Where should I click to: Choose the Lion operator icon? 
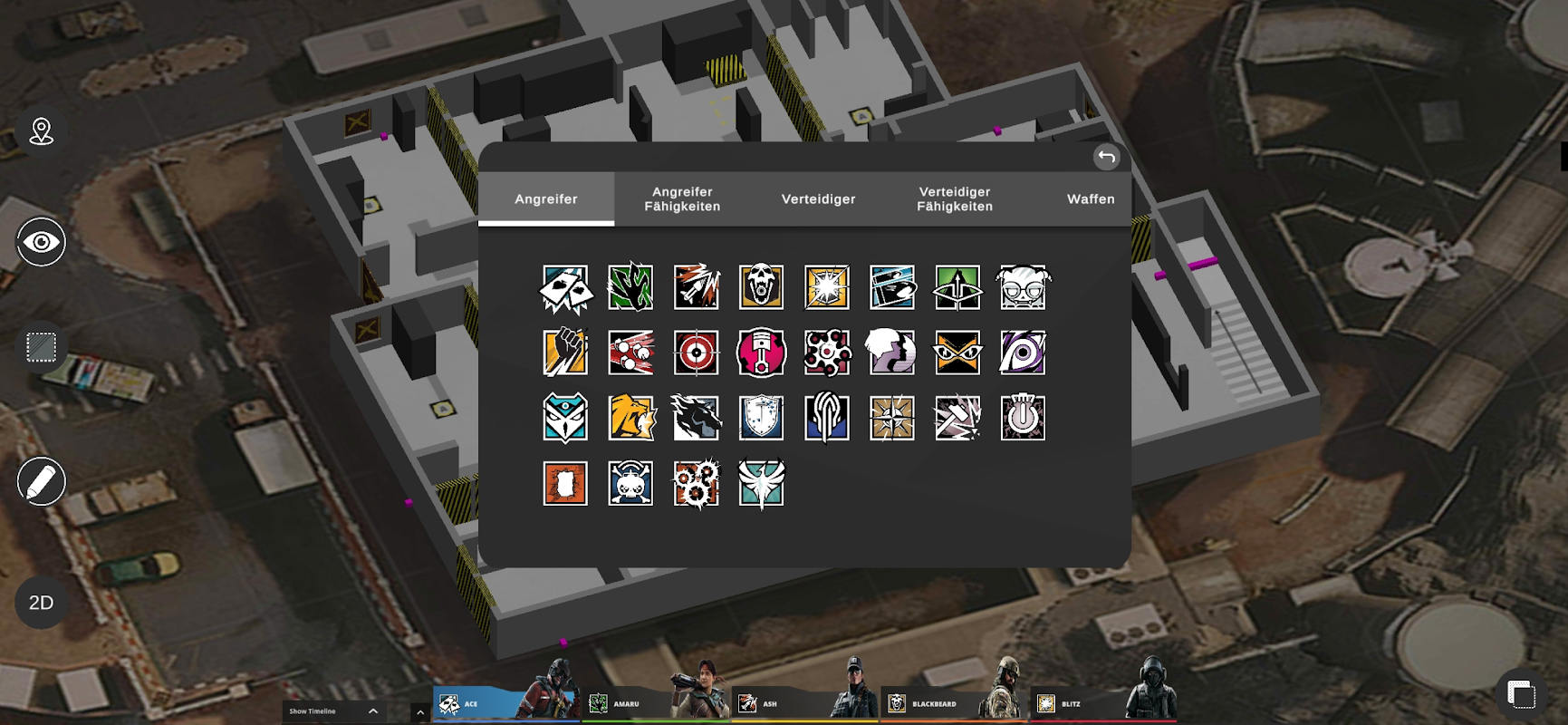630,418
